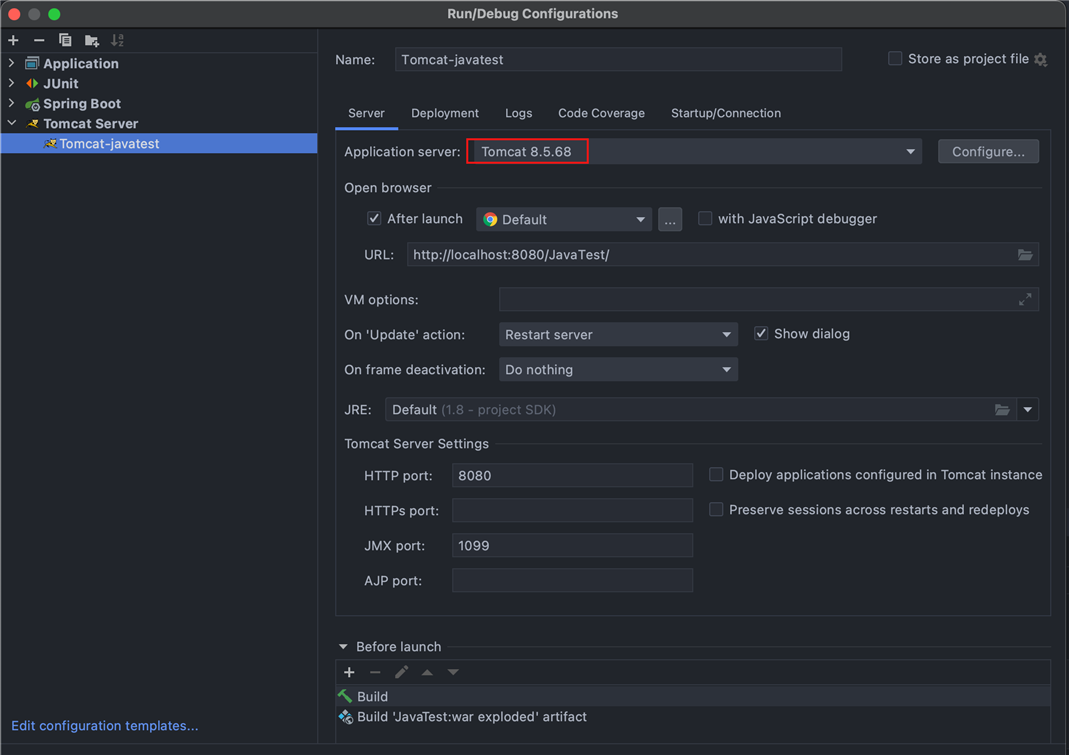Remove the selected configuration
1069x755 pixels.
tap(39, 40)
